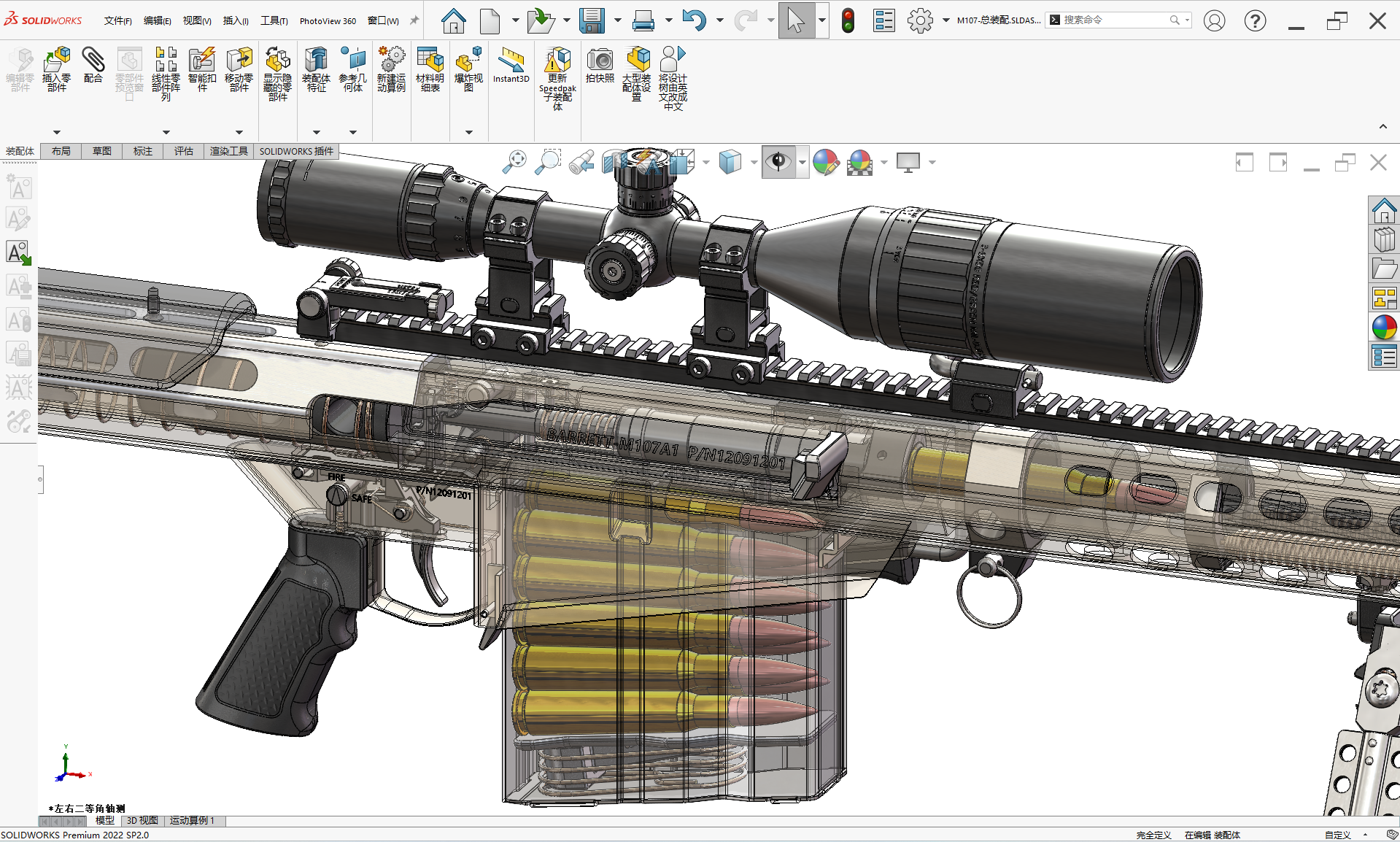Return to previous view icon

(x=581, y=161)
